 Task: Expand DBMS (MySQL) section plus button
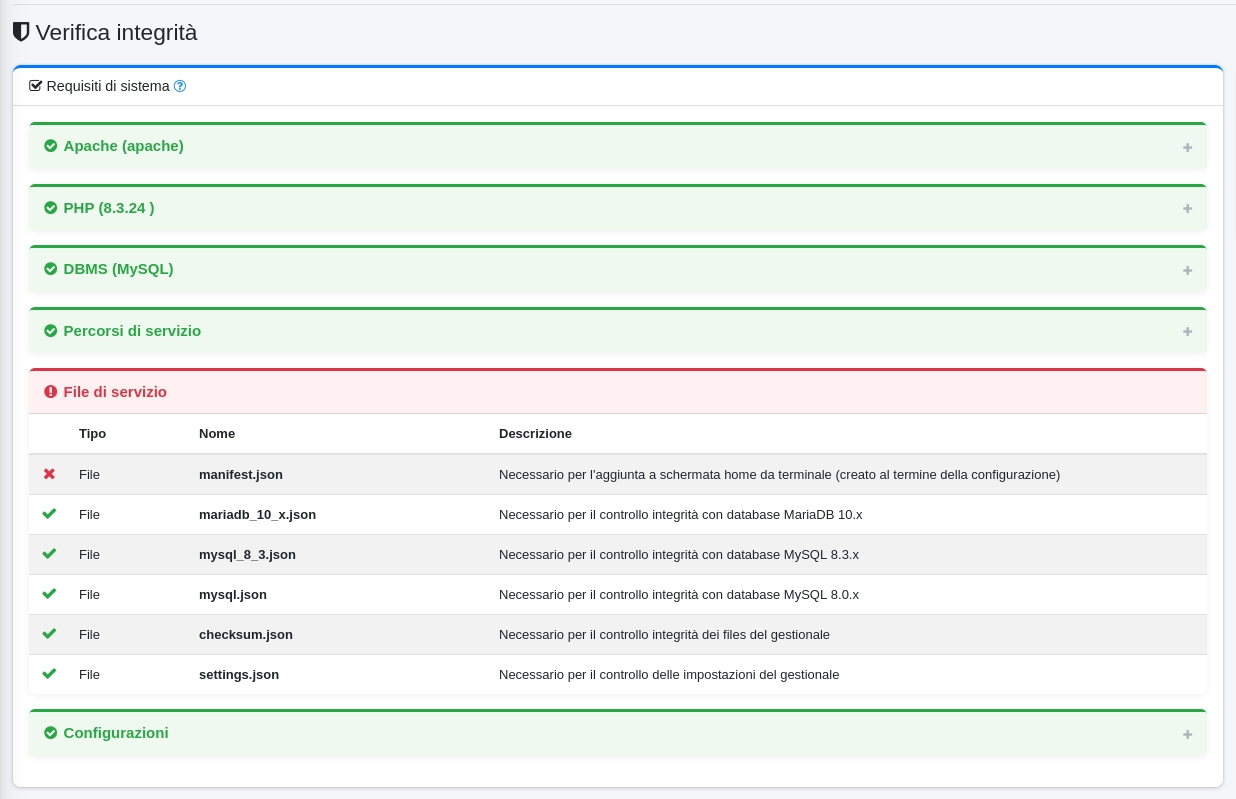[1187, 270]
